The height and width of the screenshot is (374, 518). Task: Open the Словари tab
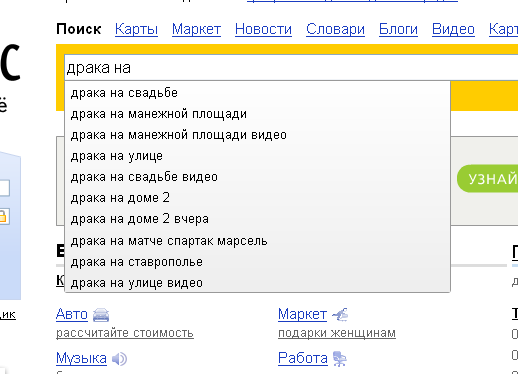click(x=335, y=29)
